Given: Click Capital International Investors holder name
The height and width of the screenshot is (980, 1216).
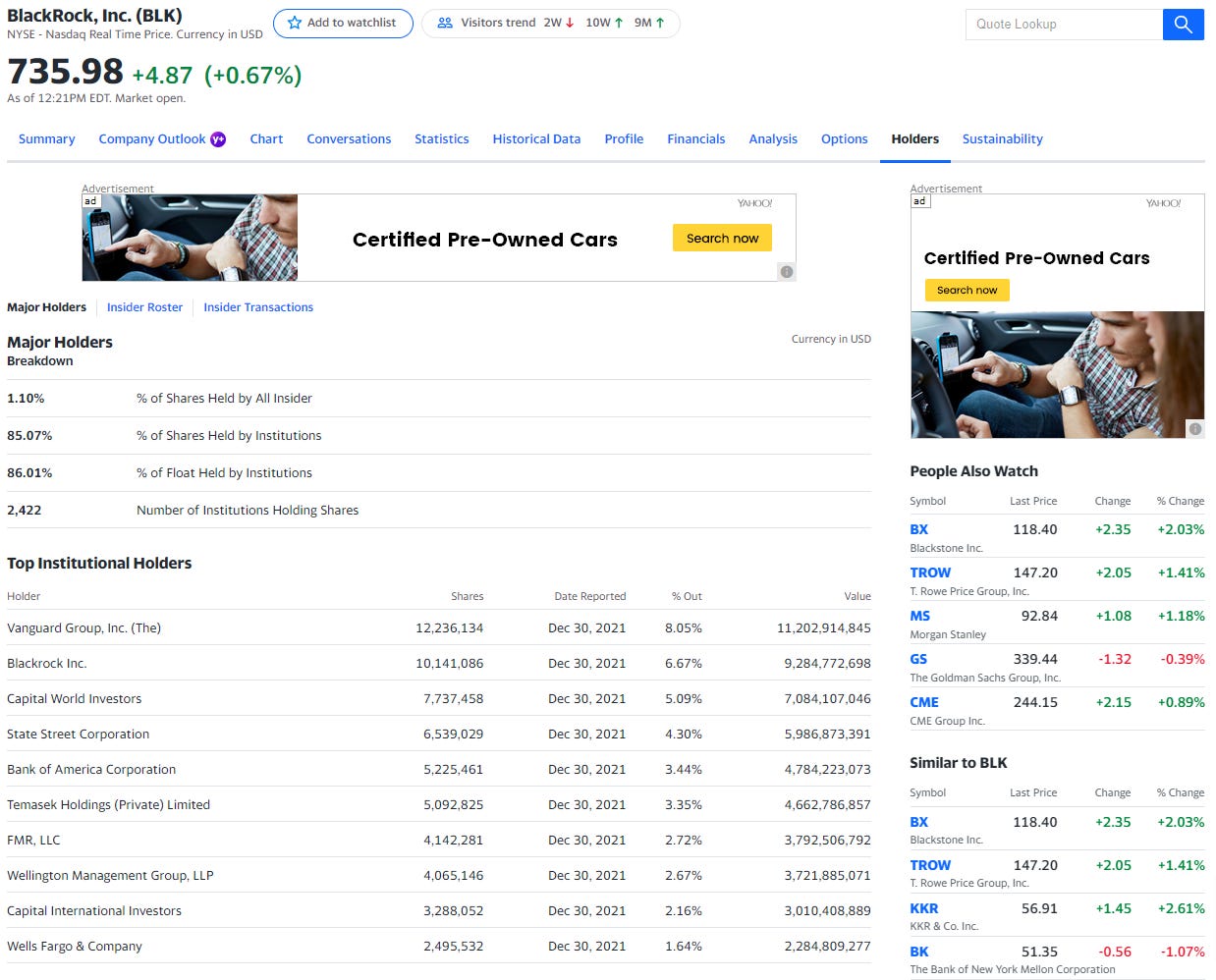Looking at the screenshot, I should tap(94, 910).
